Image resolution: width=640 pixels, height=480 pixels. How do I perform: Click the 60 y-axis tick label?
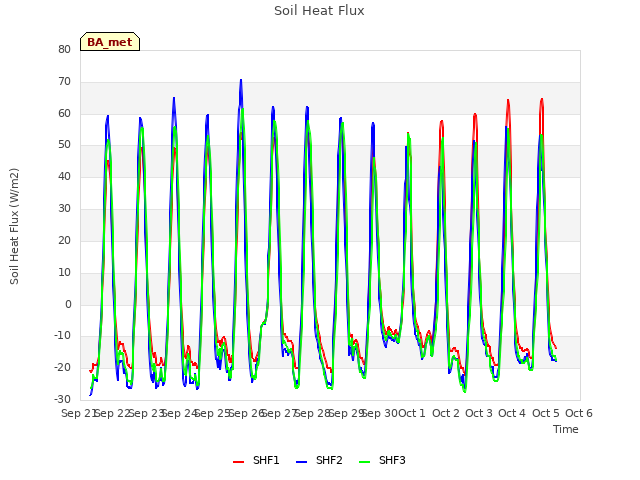(x=64, y=113)
